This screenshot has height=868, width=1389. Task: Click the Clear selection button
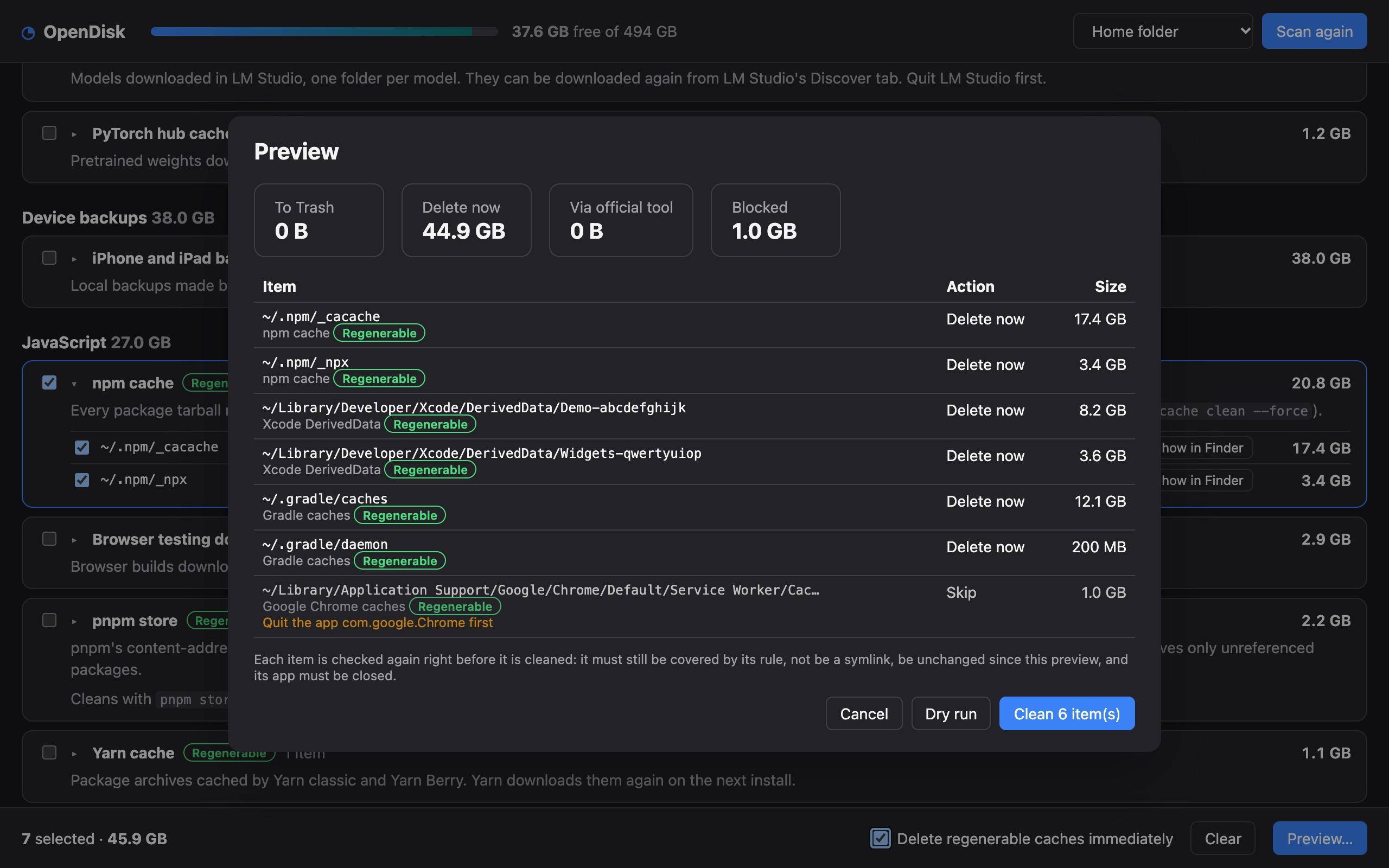point(1222,838)
